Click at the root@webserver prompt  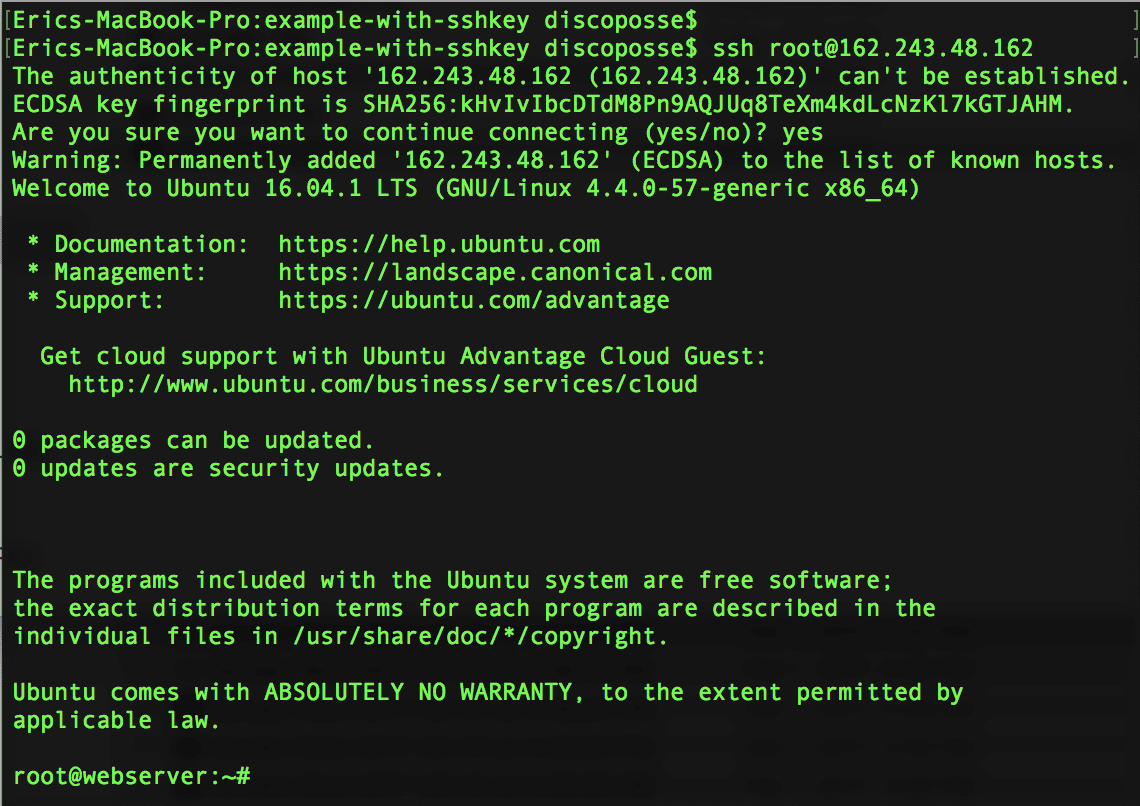(x=131, y=776)
